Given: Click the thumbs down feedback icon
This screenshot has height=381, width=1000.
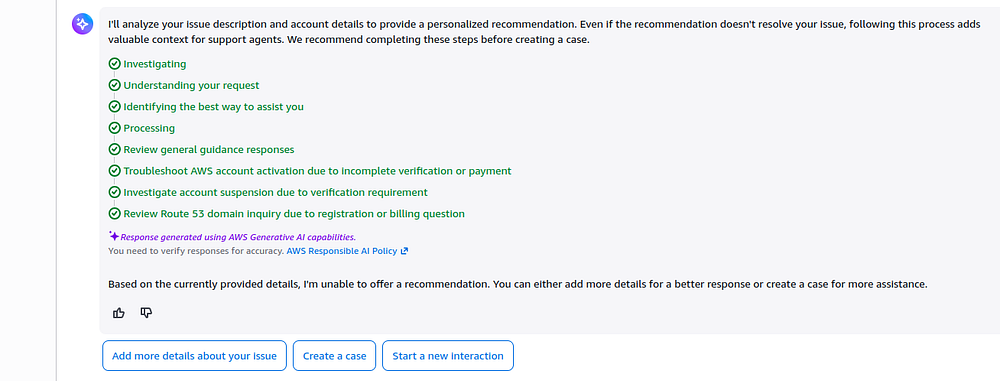Looking at the screenshot, I should (x=146, y=313).
